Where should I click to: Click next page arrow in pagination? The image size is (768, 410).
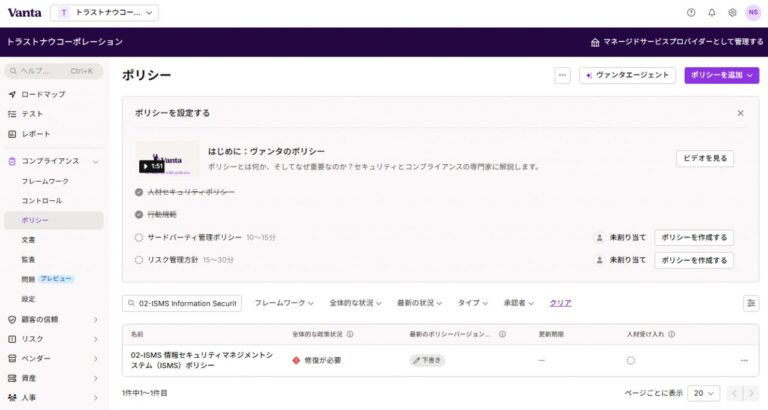point(751,393)
